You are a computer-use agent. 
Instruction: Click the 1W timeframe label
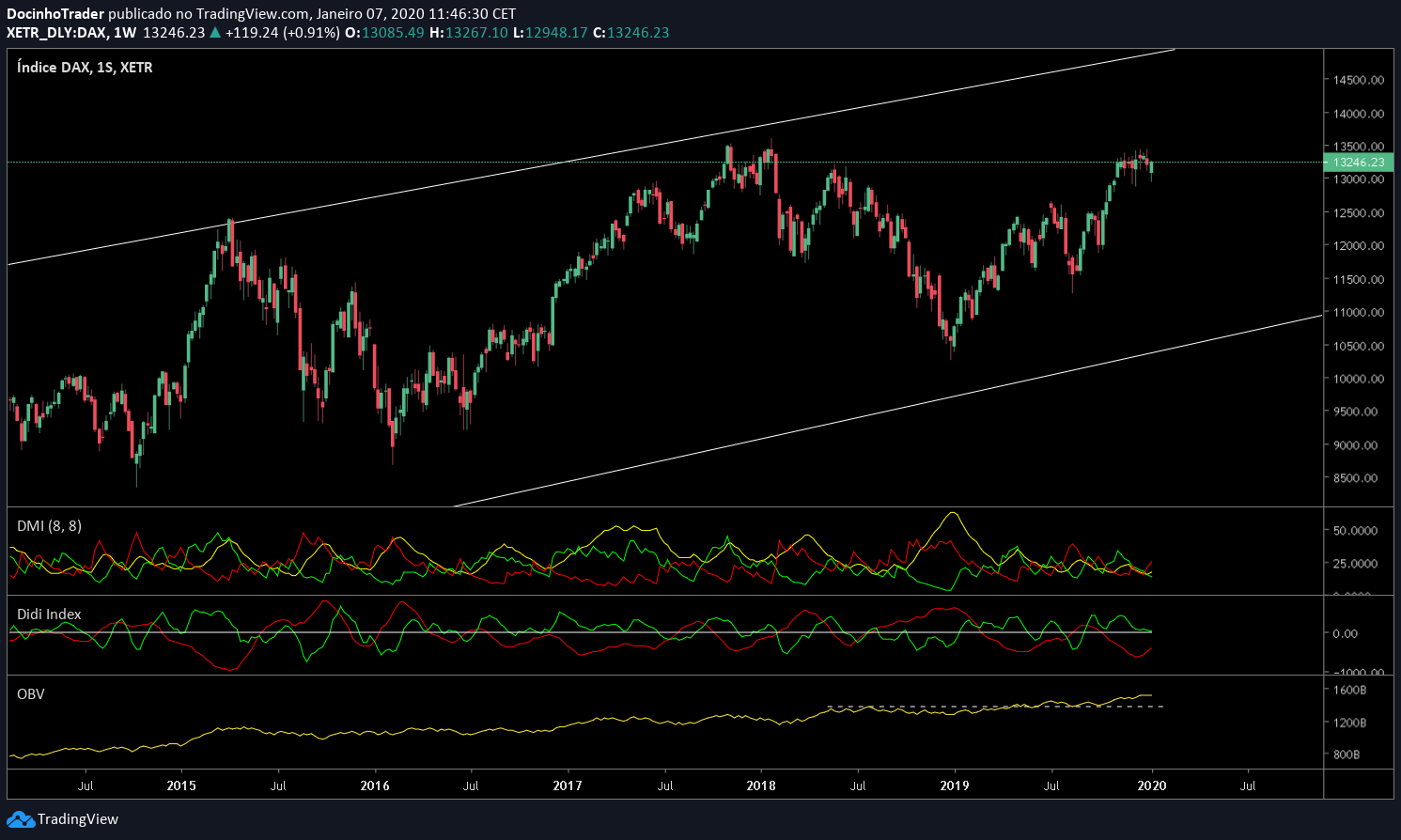pyautogui.click(x=125, y=33)
